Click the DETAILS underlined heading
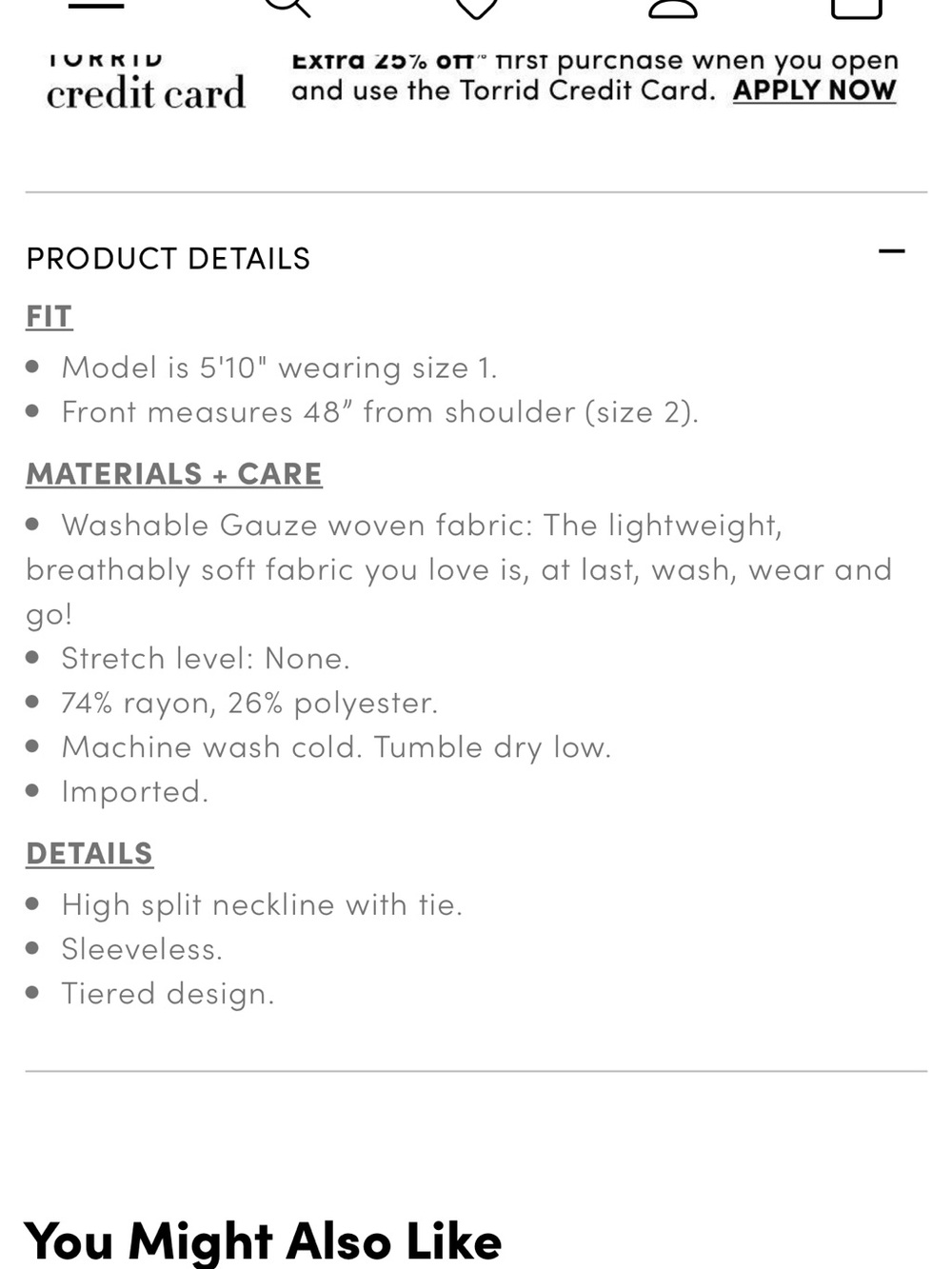Screen dimensions: 952x1269 click(89, 853)
